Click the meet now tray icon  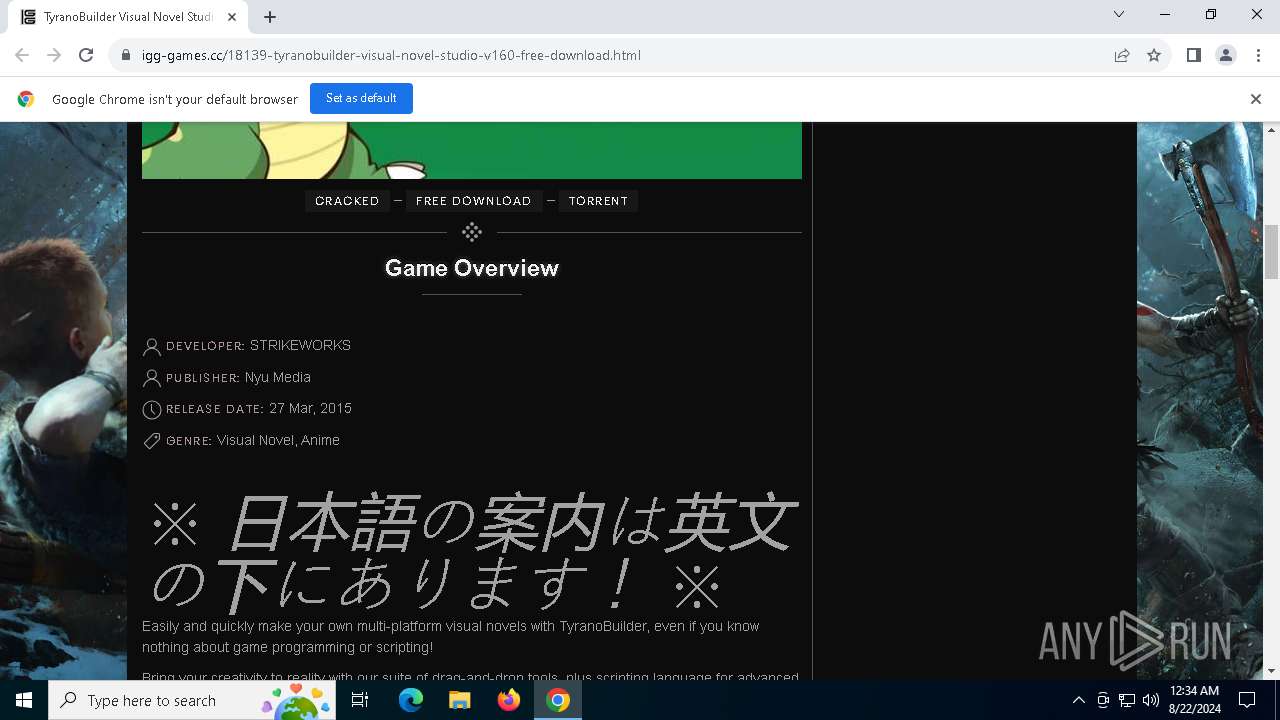click(1103, 700)
